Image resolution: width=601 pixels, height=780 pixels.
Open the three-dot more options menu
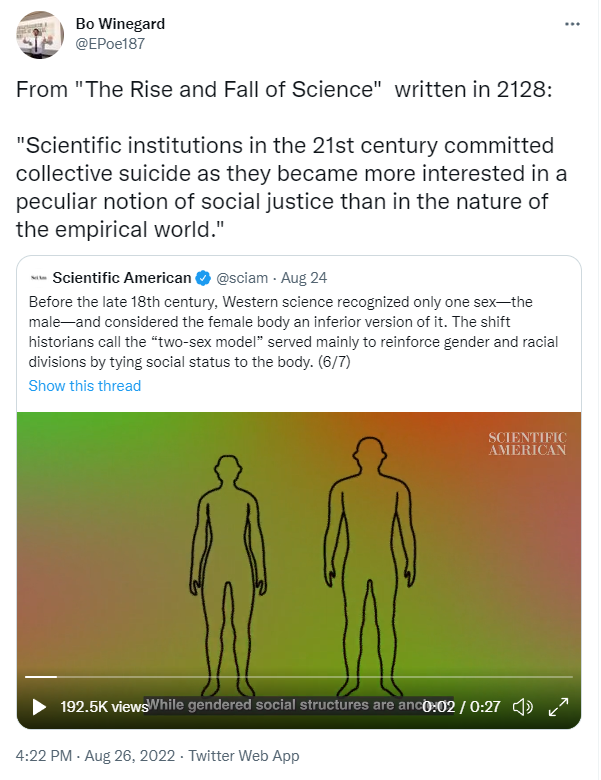pos(572,24)
